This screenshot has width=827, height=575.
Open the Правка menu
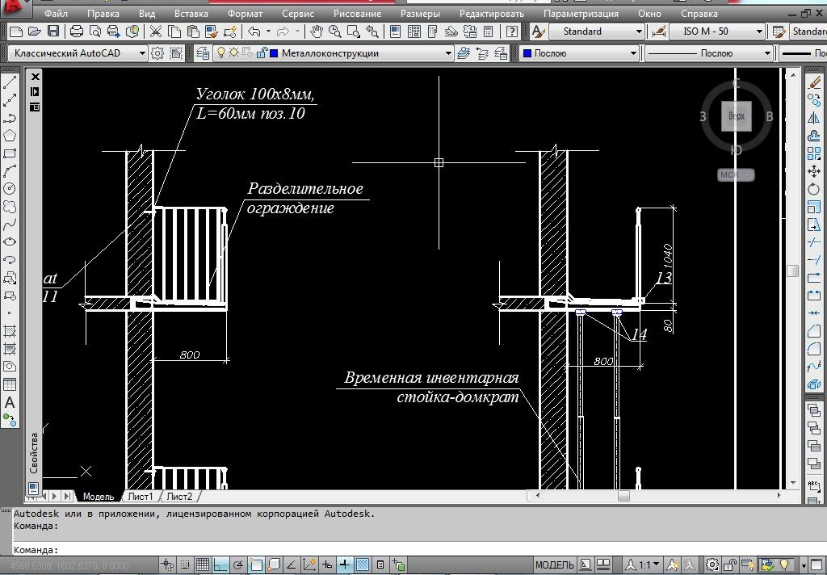tap(103, 14)
